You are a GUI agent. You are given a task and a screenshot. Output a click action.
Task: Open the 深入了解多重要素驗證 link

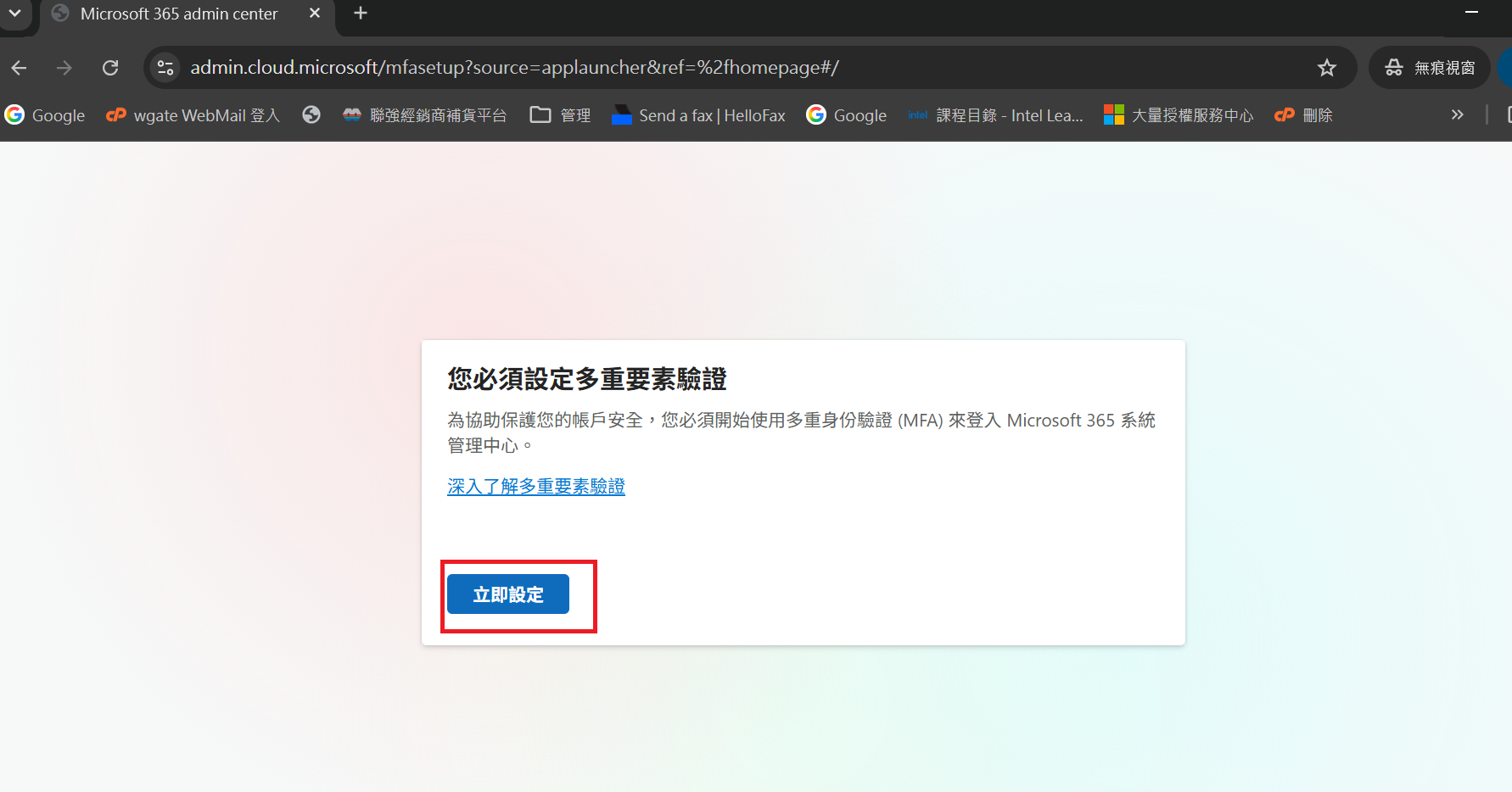[536, 487]
